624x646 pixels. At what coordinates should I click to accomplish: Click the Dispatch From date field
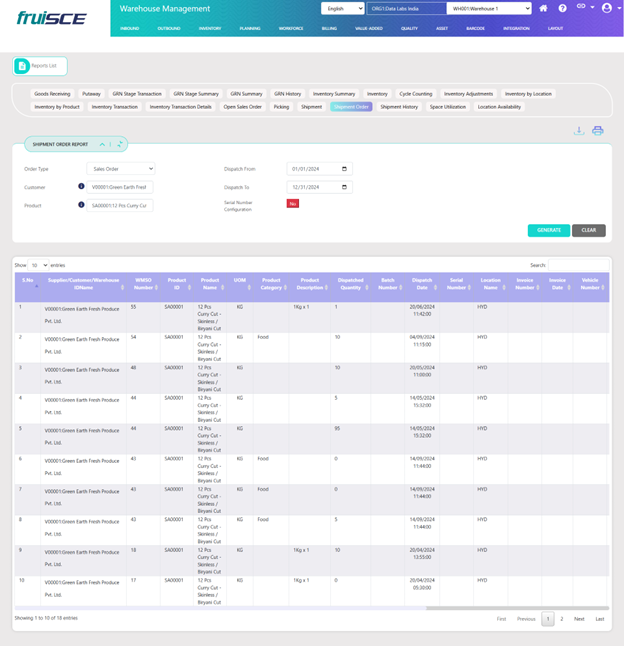(319, 169)
